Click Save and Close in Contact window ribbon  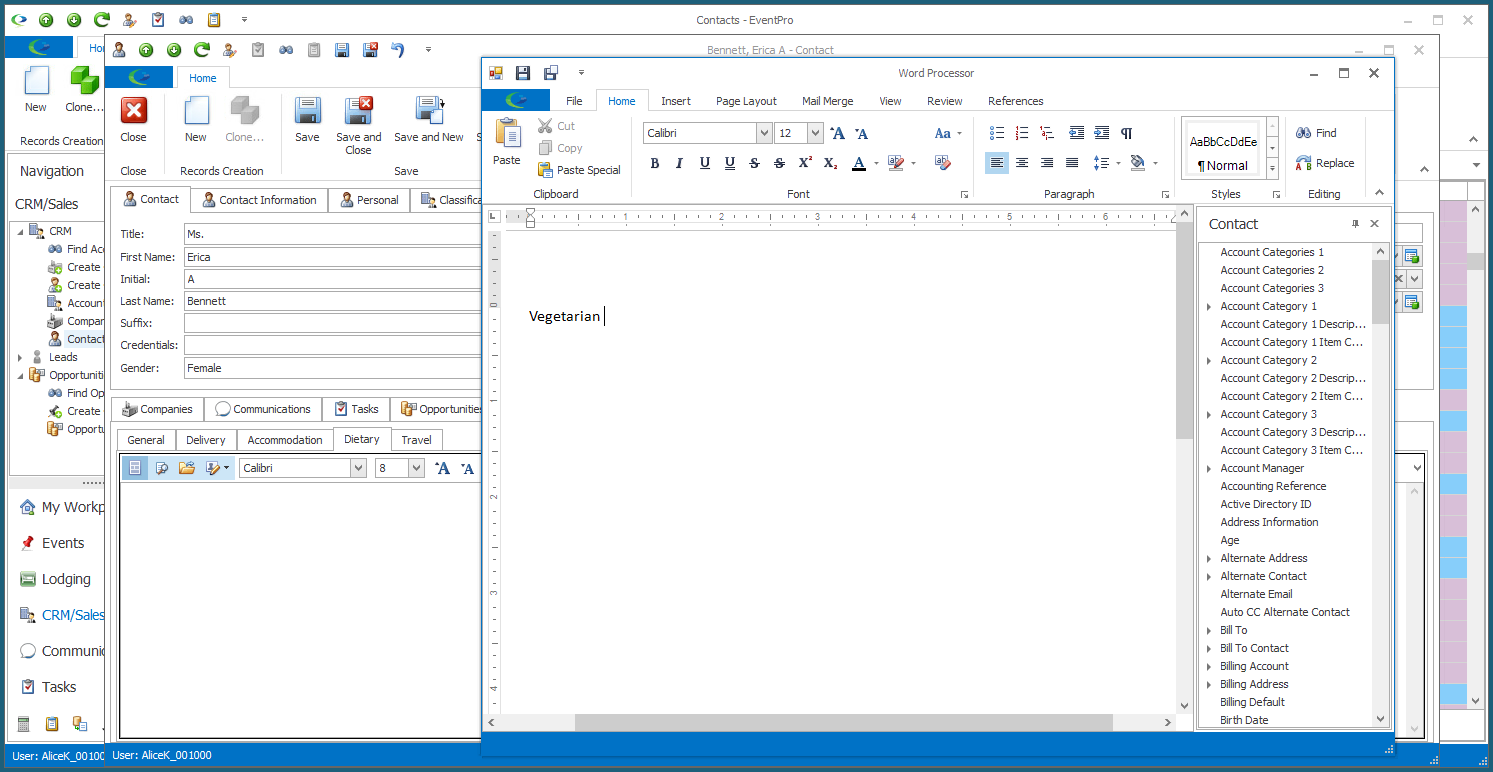tap(358, 125)
